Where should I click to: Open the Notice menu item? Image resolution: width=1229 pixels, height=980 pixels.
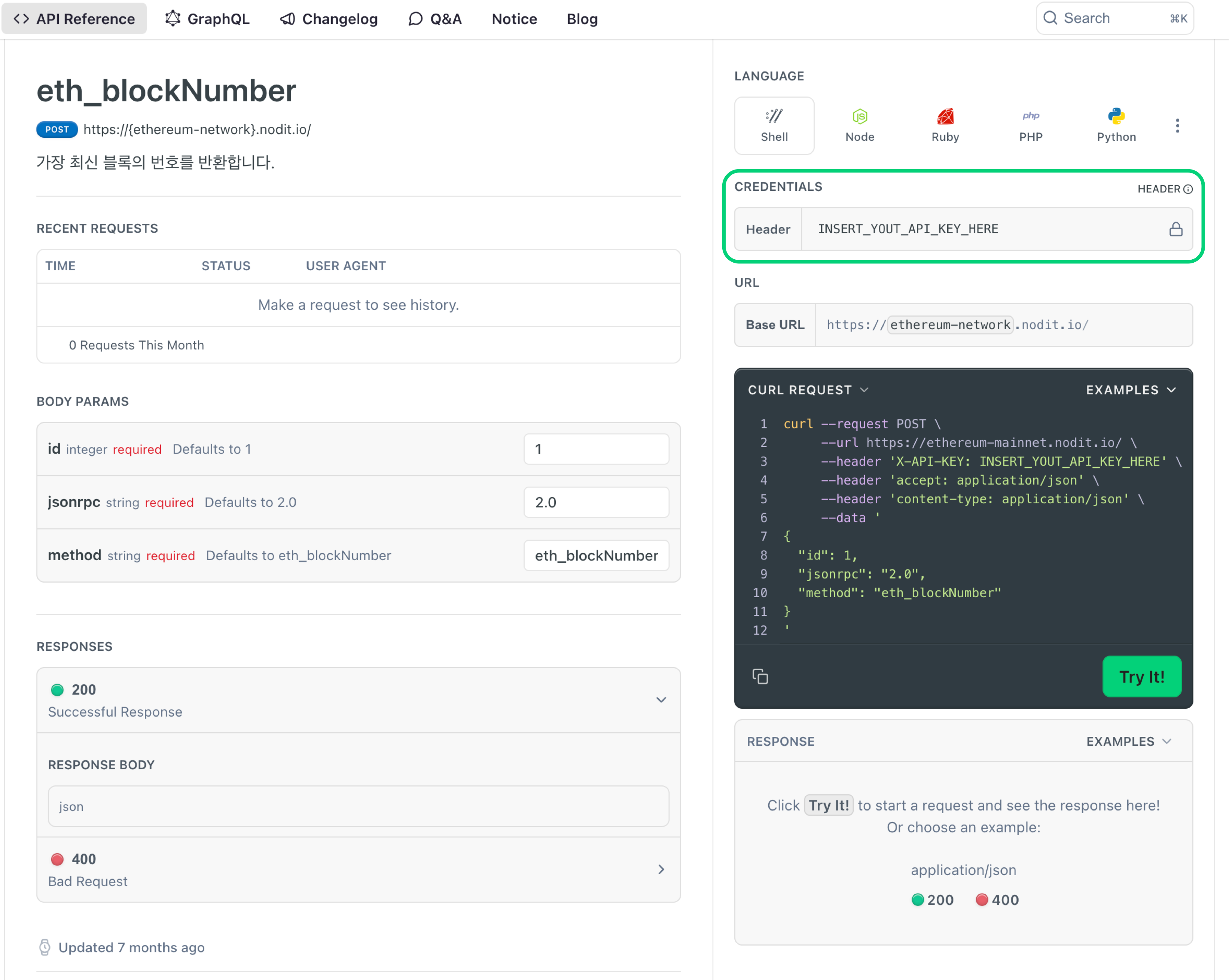click(513, 18)
